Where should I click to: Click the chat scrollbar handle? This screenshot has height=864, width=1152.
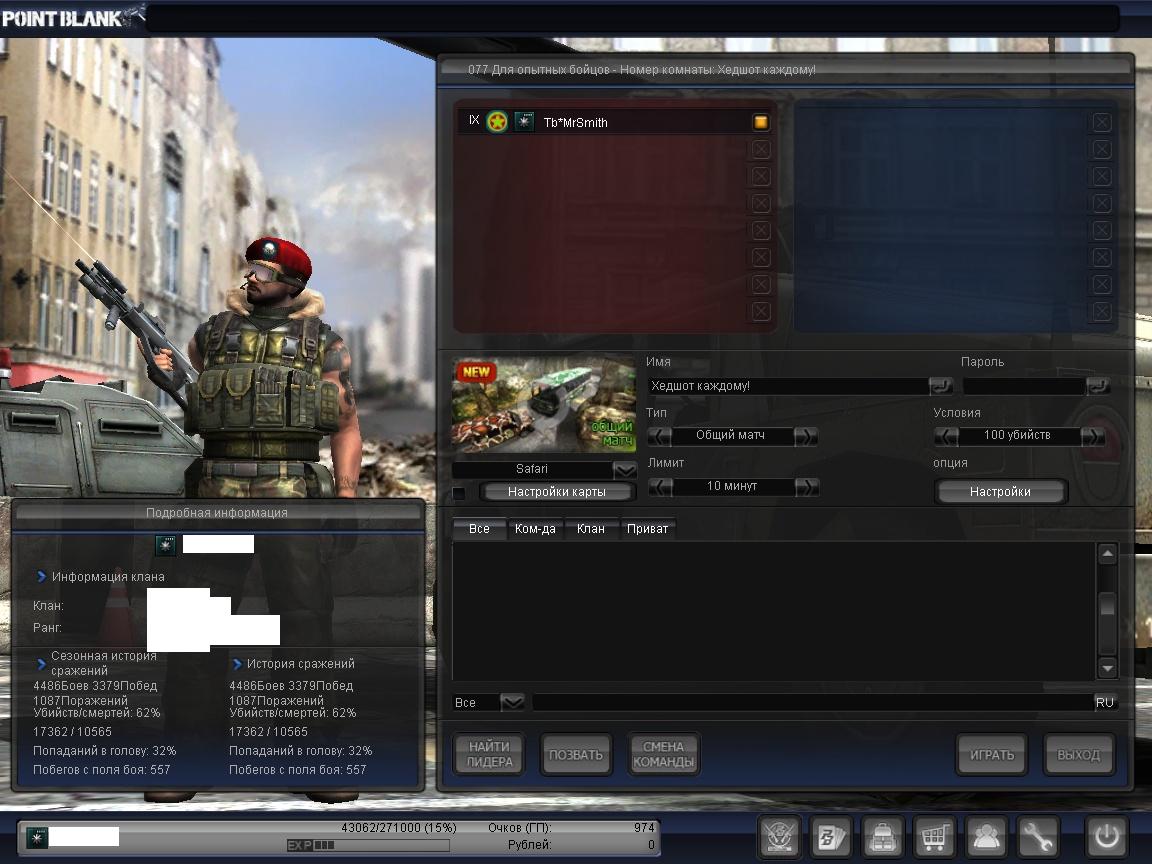point(1107,607)
